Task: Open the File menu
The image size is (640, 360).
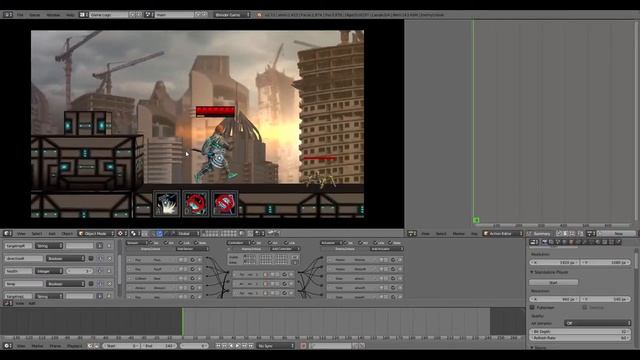Action: (20, 15)
